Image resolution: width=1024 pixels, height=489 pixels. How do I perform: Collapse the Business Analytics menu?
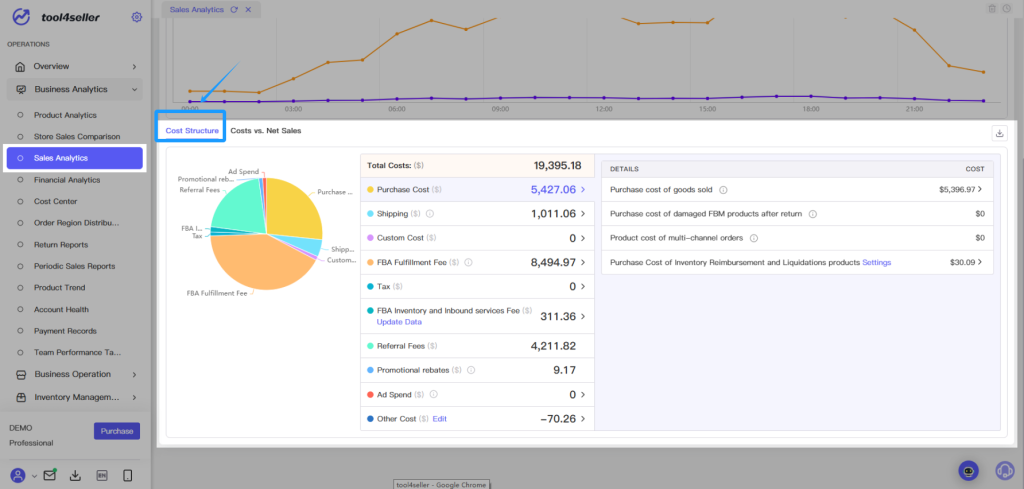point(134,89)
